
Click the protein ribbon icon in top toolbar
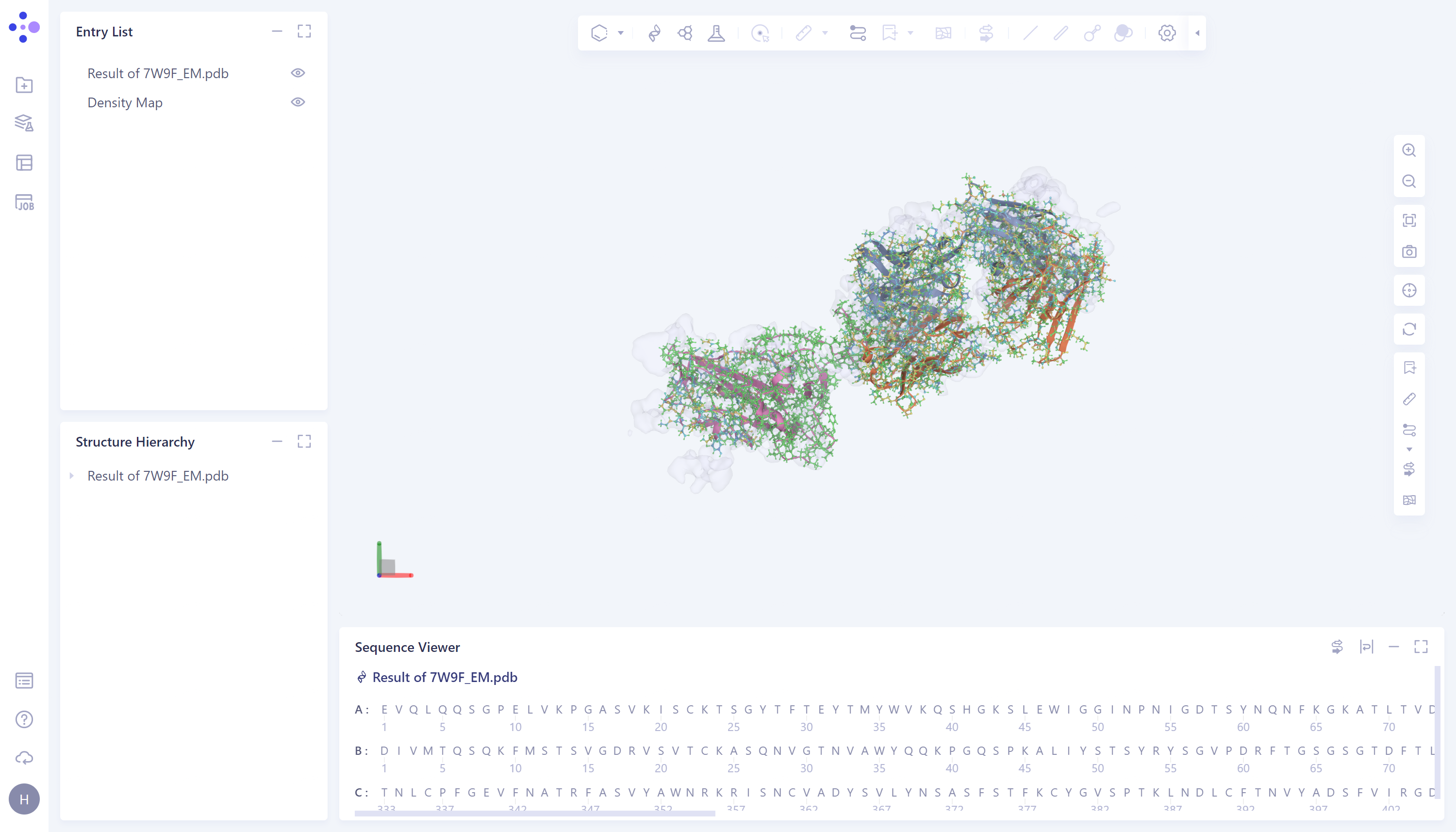655,33
